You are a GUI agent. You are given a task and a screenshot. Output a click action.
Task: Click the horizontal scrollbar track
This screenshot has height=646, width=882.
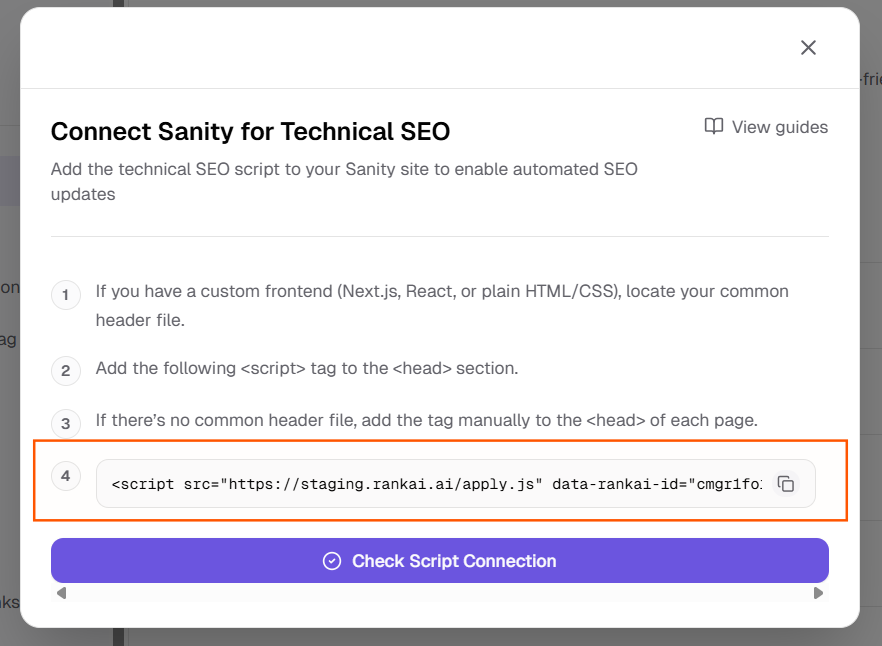(440, 593)
